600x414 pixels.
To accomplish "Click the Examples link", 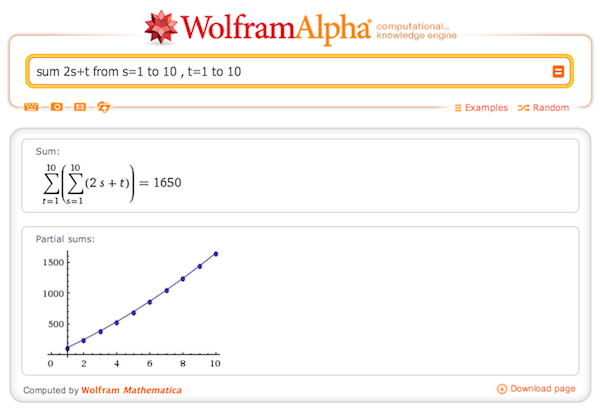I will pyautogui.click(x=486, y=108).
